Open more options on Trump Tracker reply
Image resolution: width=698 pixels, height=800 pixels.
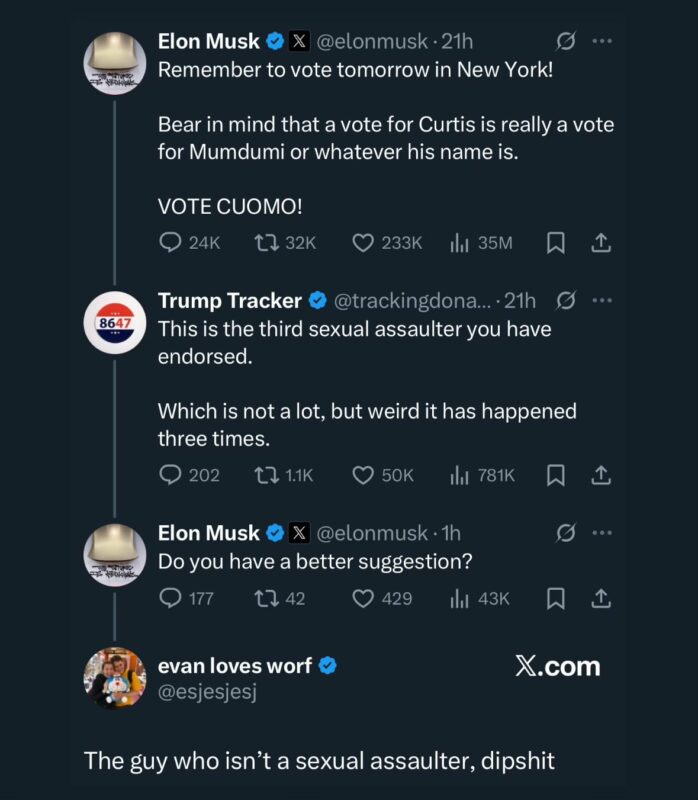(601, 300)
